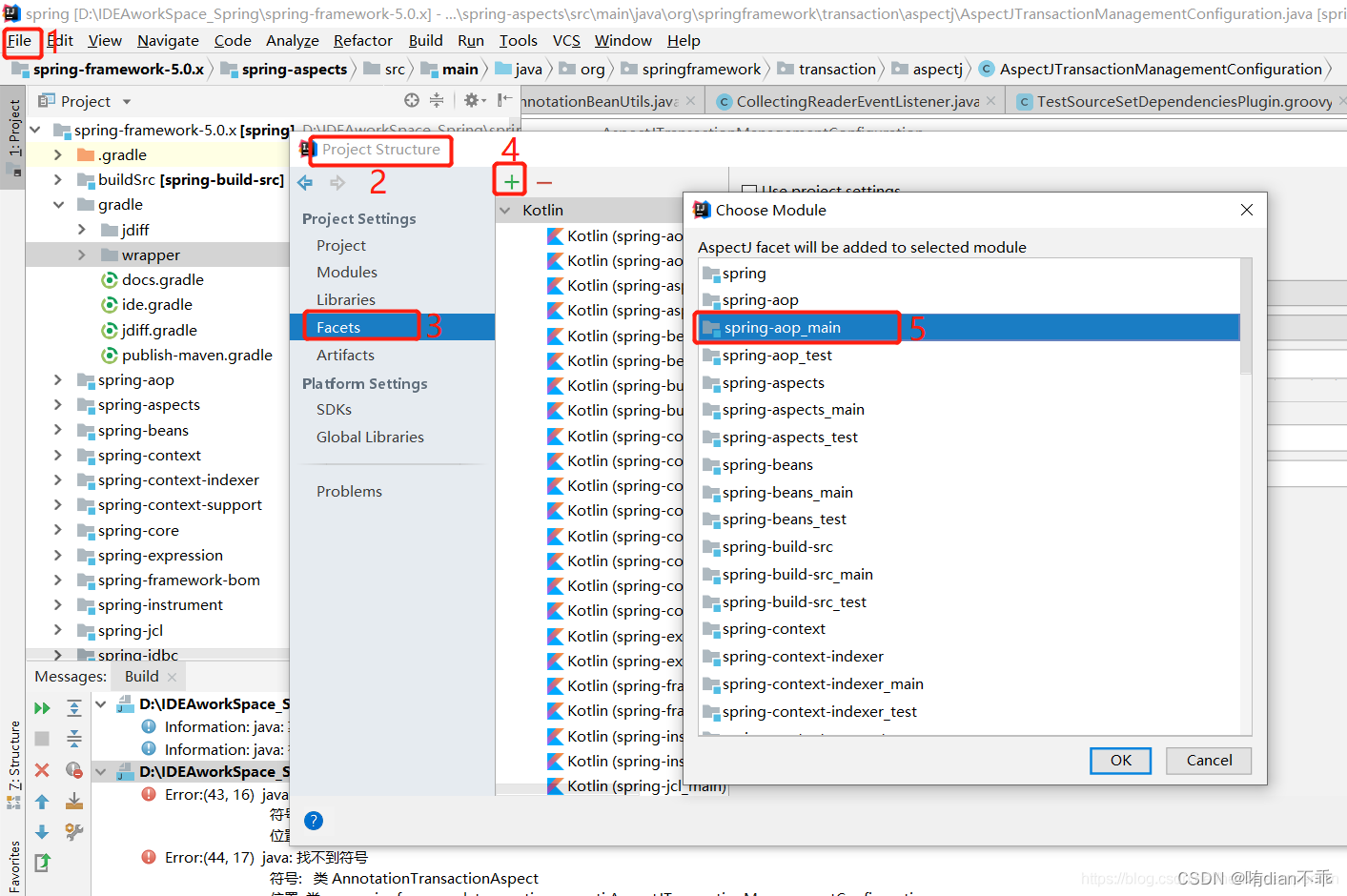
Task: Select spring-build-src_main in module list
Action: [x=969, y=574]
